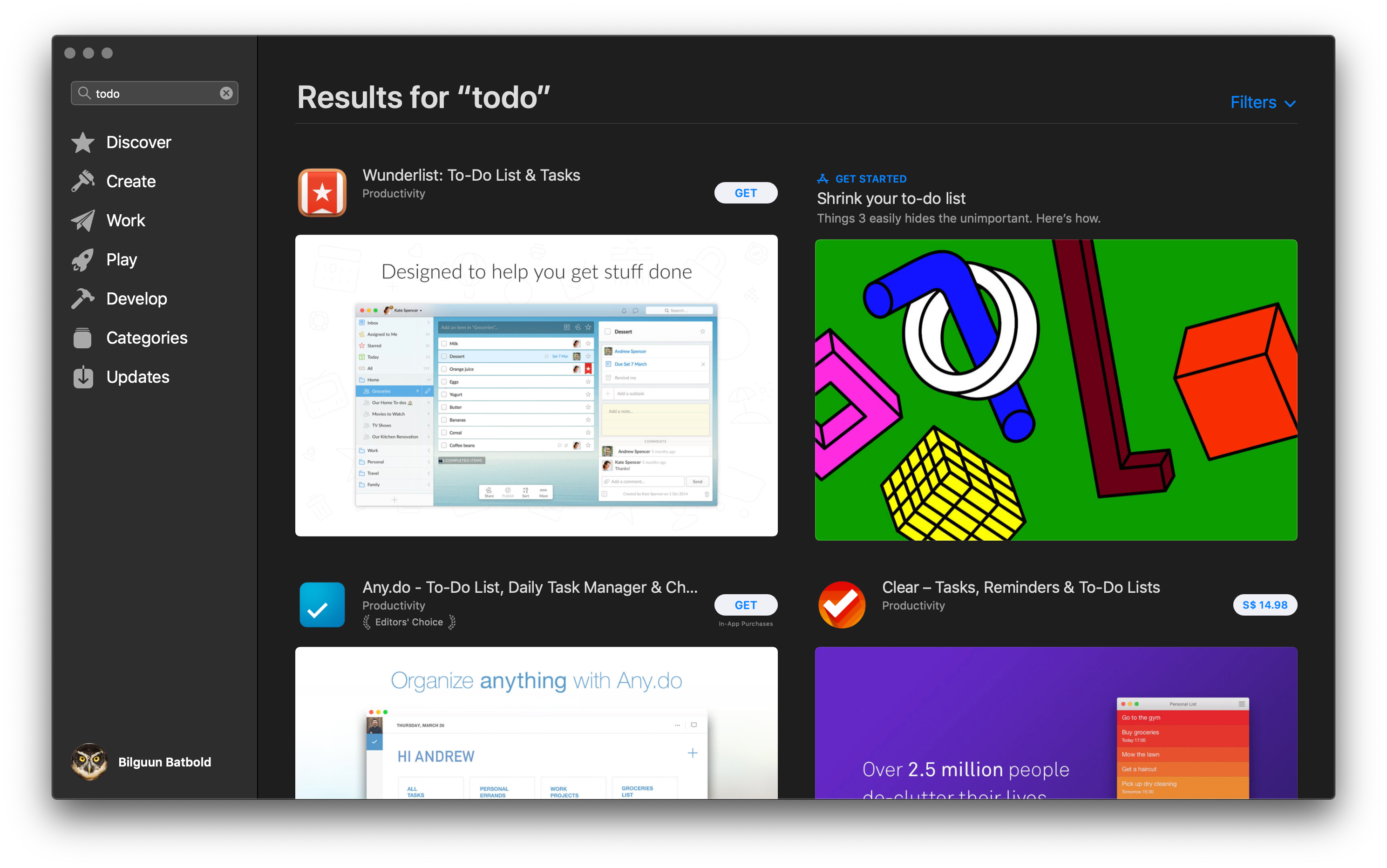
Task: Click the Play rocket icon
Action: 82,259
